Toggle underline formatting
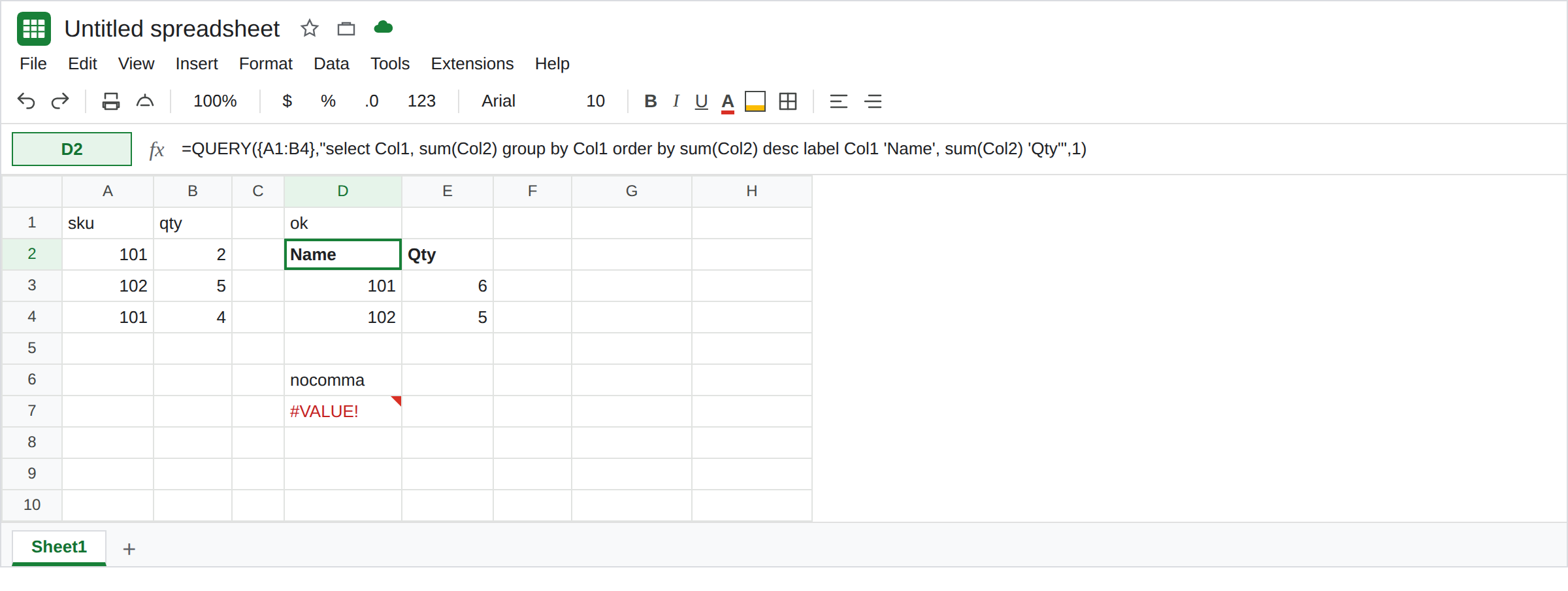The height and width of the screenshot is (591, 1568). pyautogui.click(x=702, y=101)
